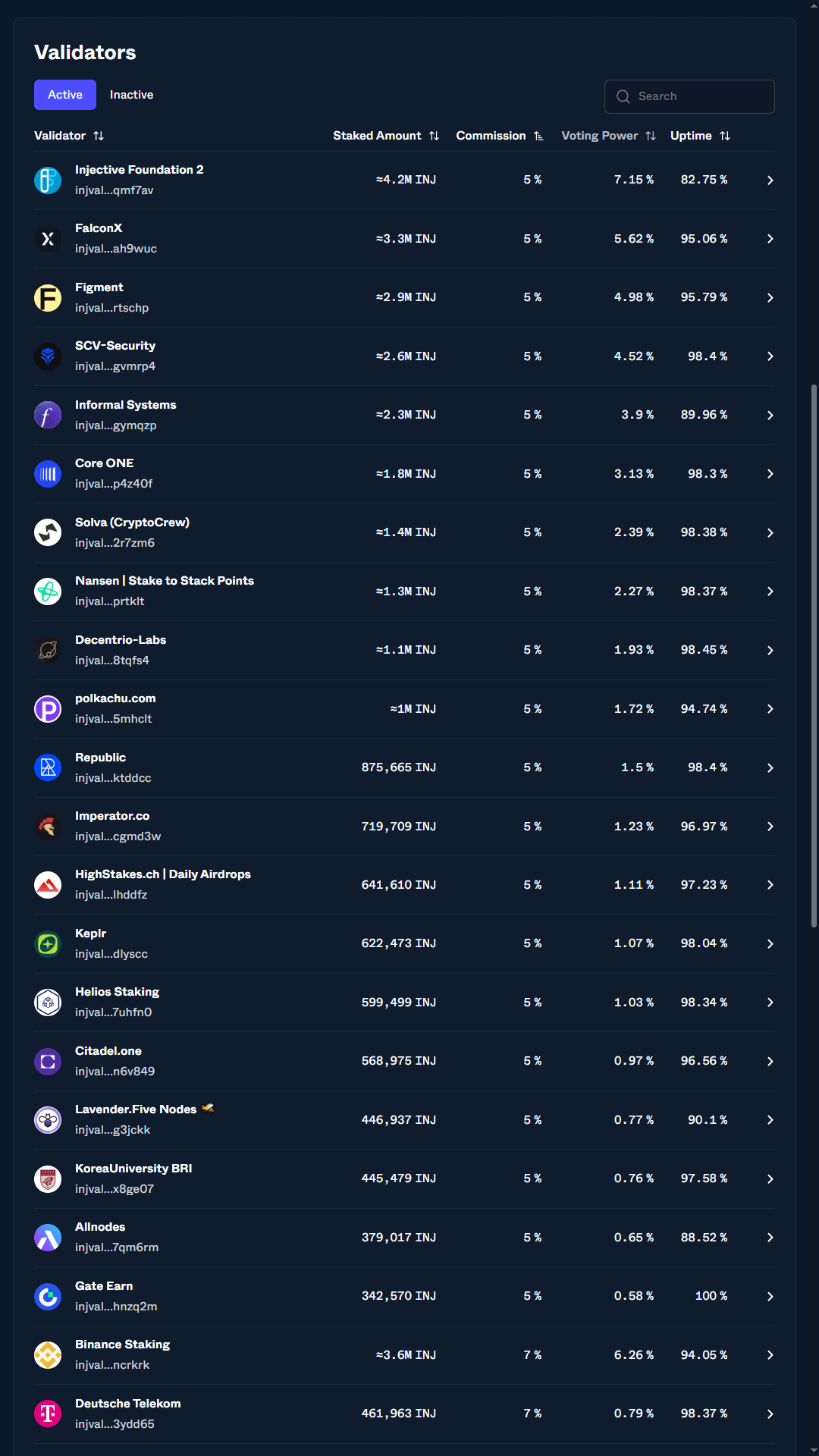Expand the SCV-Security row chevron
The image size is (819, 1456).
770,356
